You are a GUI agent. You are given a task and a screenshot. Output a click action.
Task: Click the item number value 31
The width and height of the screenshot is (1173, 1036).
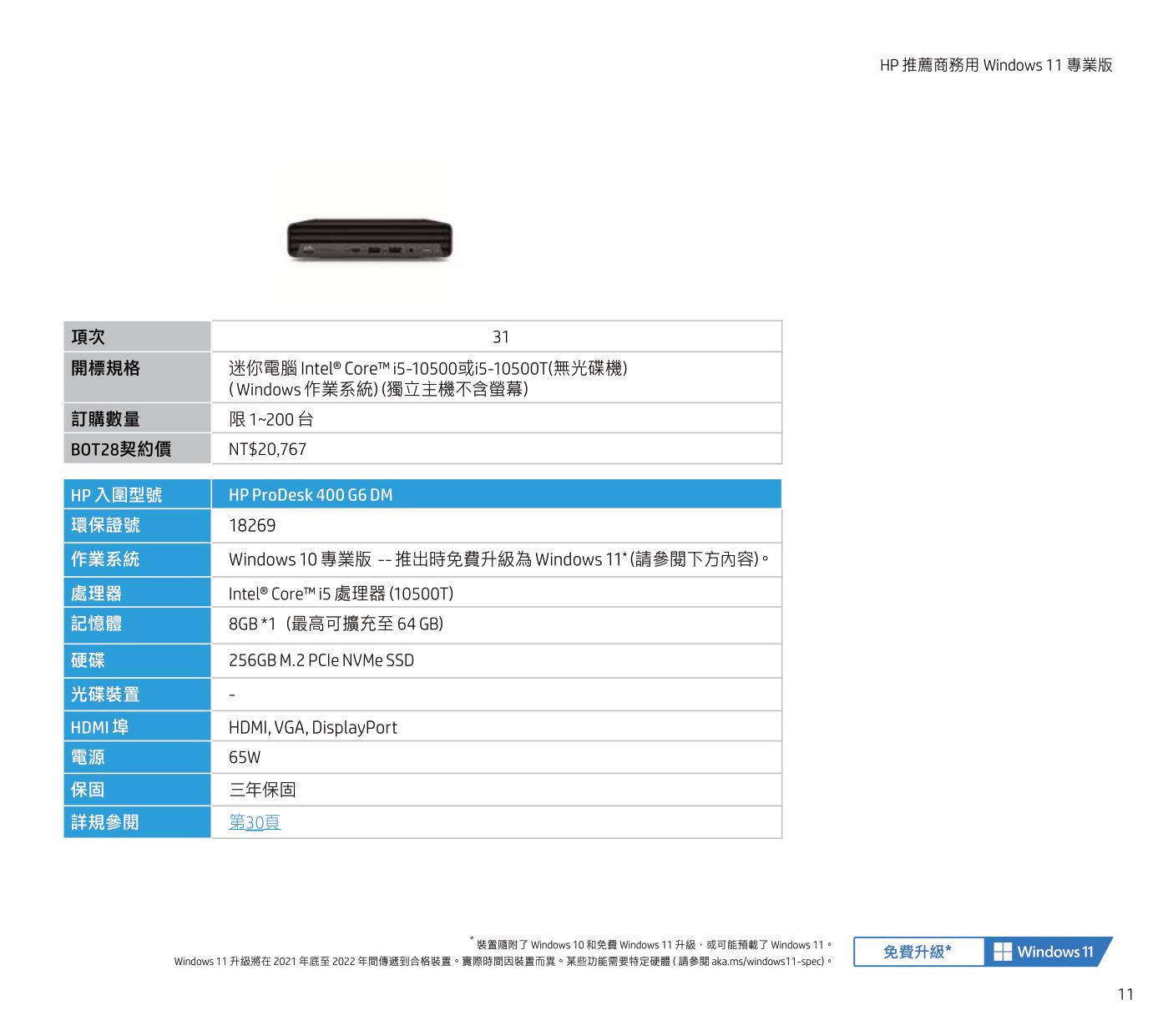tap(501, 336)
